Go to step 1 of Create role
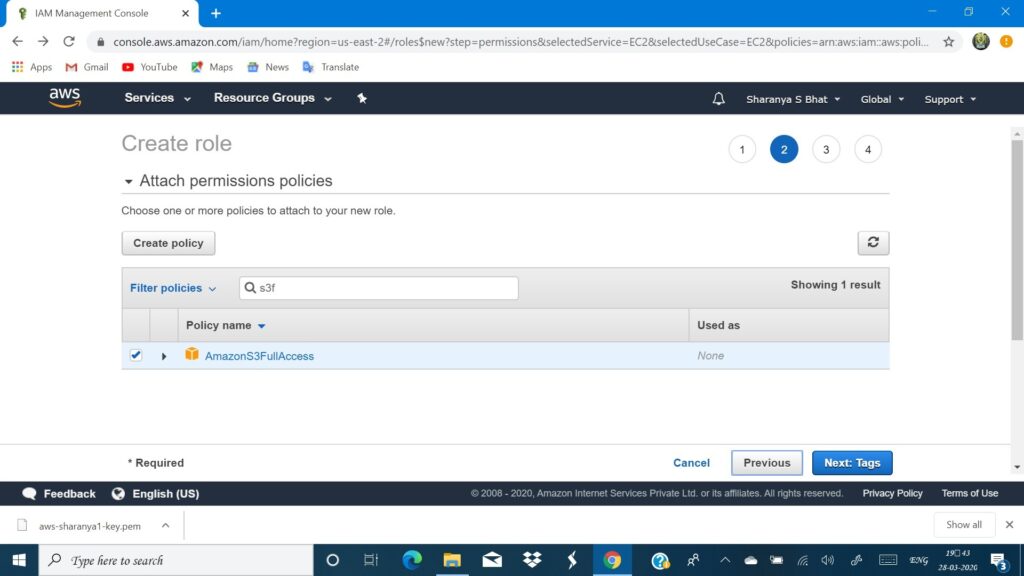Image resolution: width=1024 pixels, height=576 pixels. (x=742, y=150)
